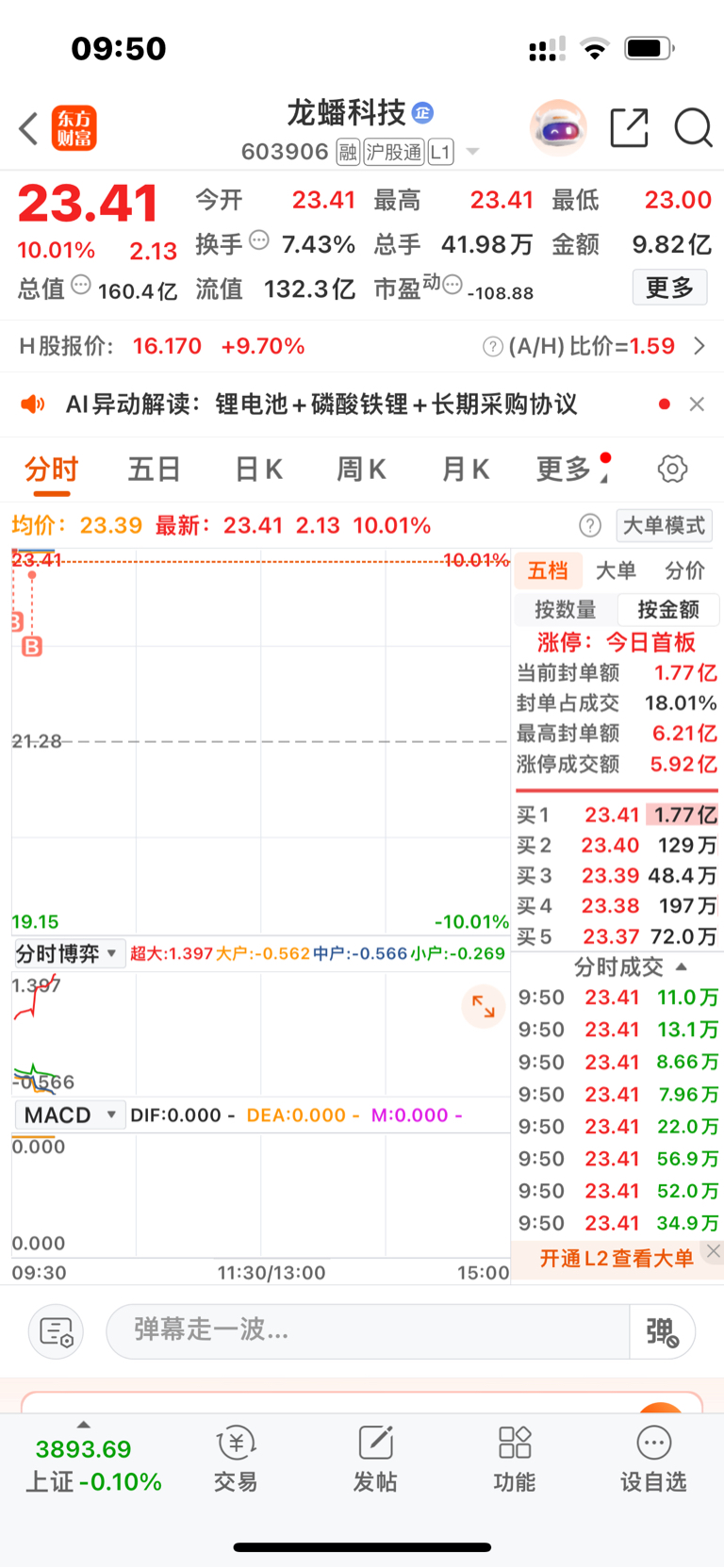Toggle the 弹 bullet comments switch
The image size is (724, 1568).
(x=663, y=1331)
